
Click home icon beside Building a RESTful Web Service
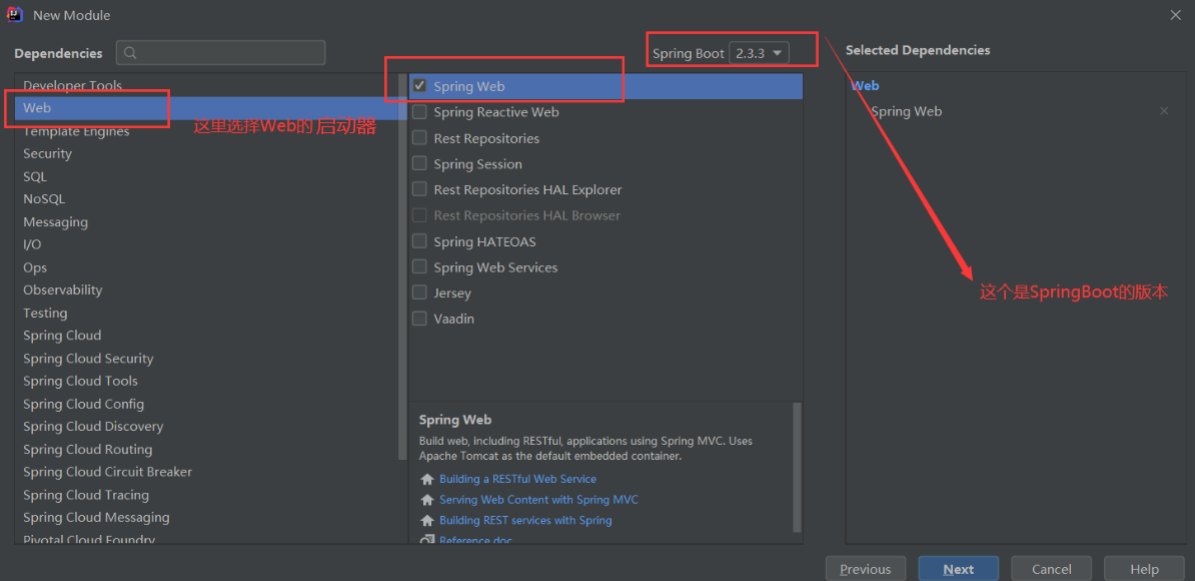pyautogui.click(x=427, y=480)
